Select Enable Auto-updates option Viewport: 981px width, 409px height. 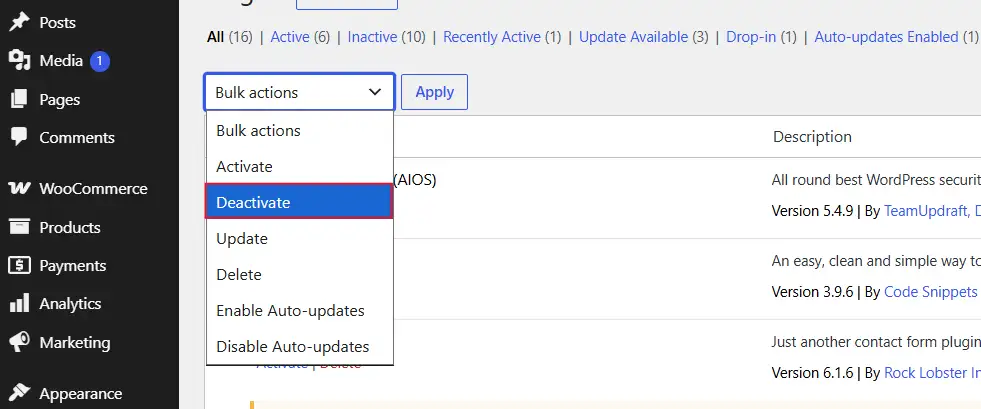click(x=300, y=311)
